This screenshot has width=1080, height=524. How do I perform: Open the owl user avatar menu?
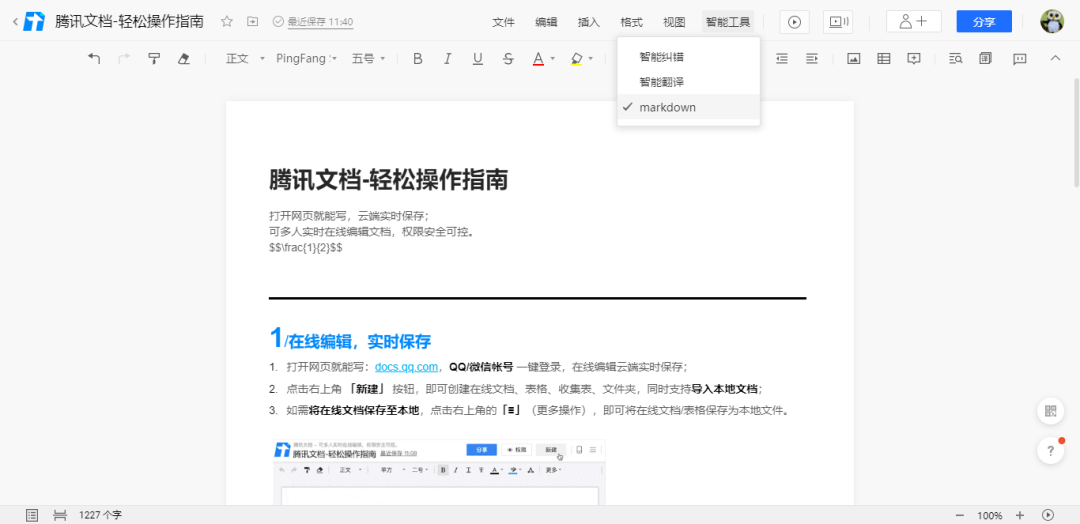(x=1052, y=21)
